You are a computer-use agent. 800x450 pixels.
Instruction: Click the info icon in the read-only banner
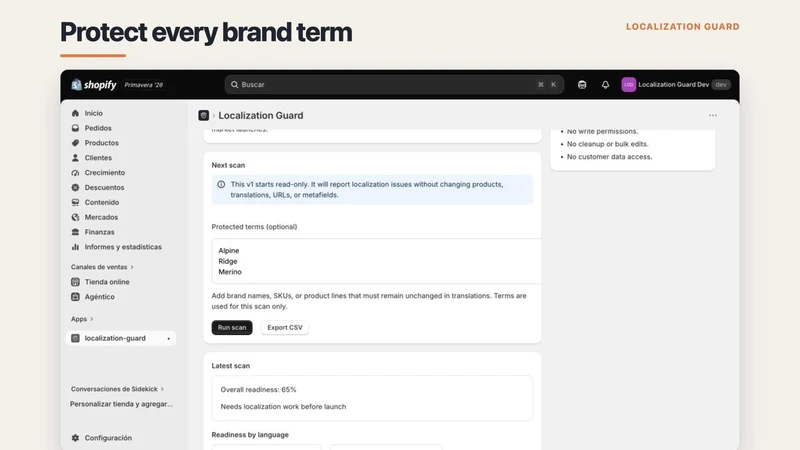(x=221, y=184)
